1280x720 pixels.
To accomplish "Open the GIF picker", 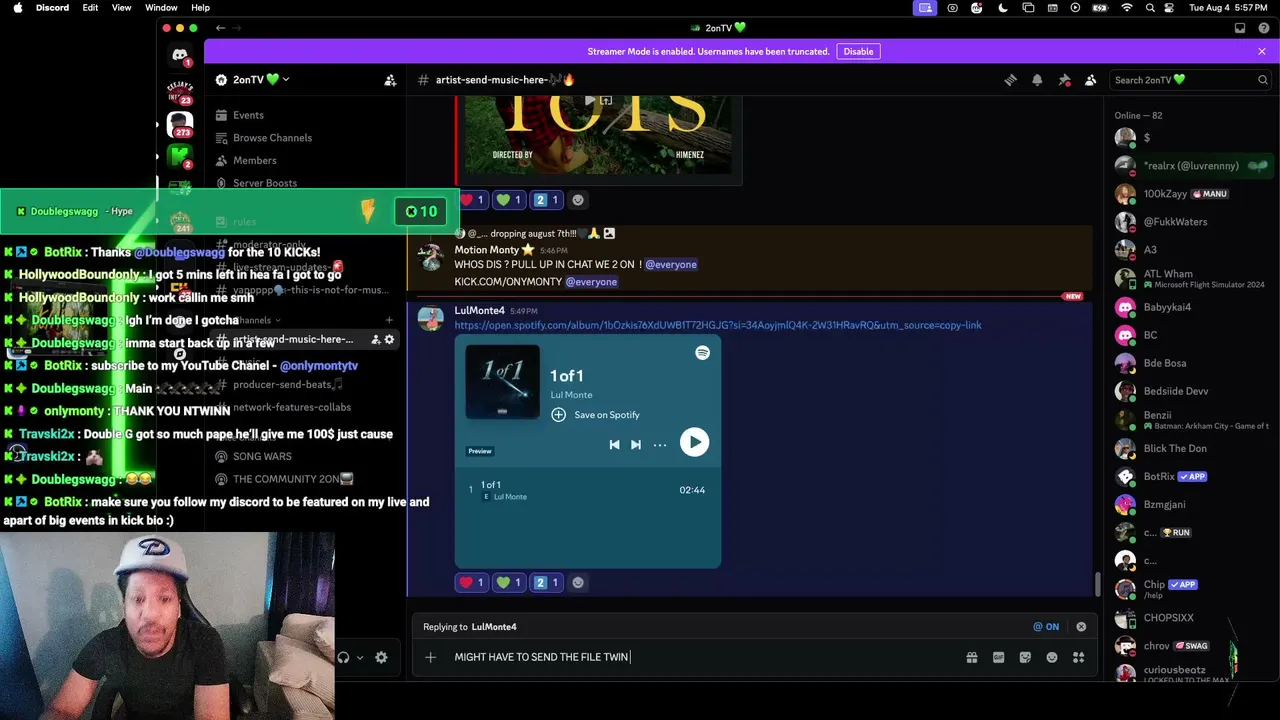I will (998, 657).
